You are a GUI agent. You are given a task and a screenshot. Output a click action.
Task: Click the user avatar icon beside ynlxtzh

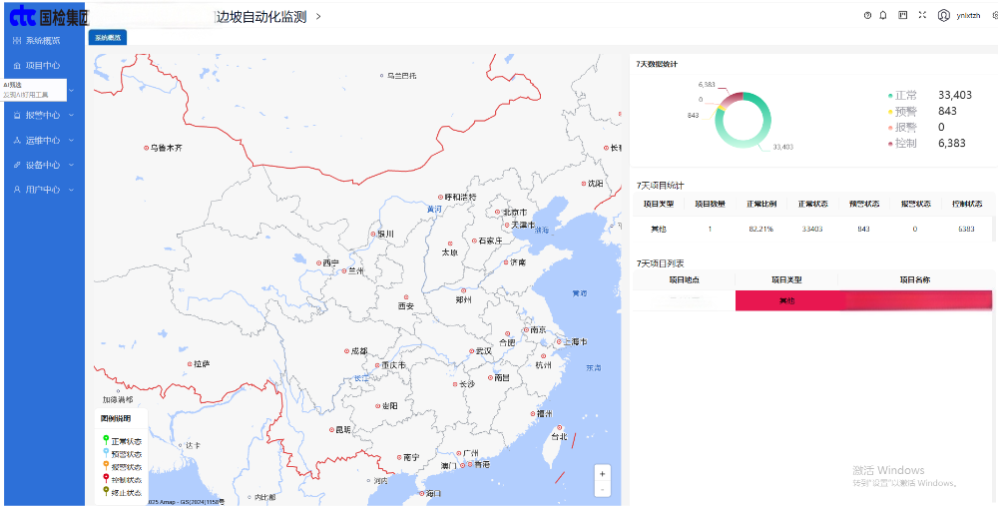(x=944, y=15)
